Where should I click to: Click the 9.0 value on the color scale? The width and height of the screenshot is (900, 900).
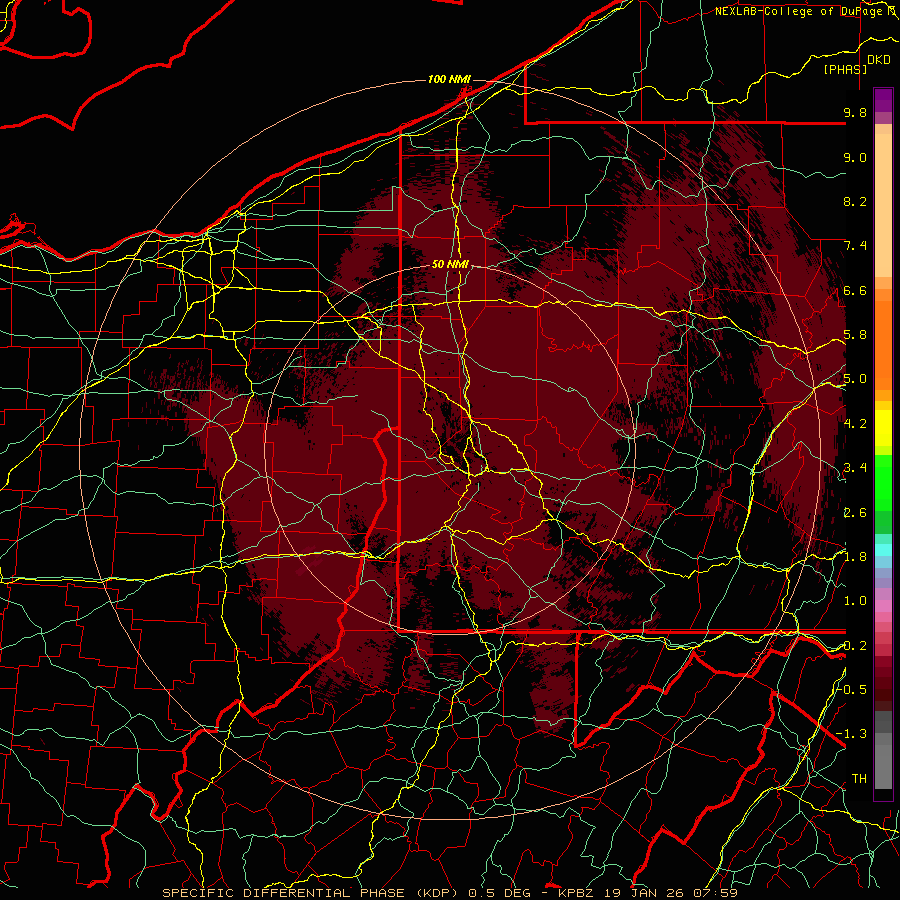(855, 157)
